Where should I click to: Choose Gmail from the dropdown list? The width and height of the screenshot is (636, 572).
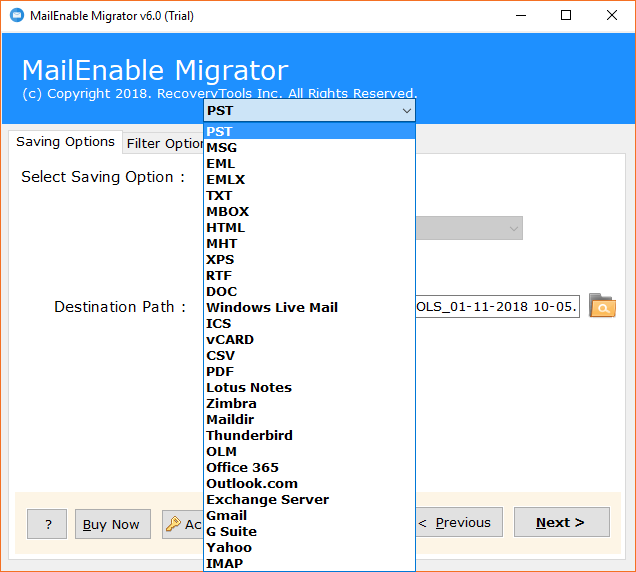click(x=309, y=516)
